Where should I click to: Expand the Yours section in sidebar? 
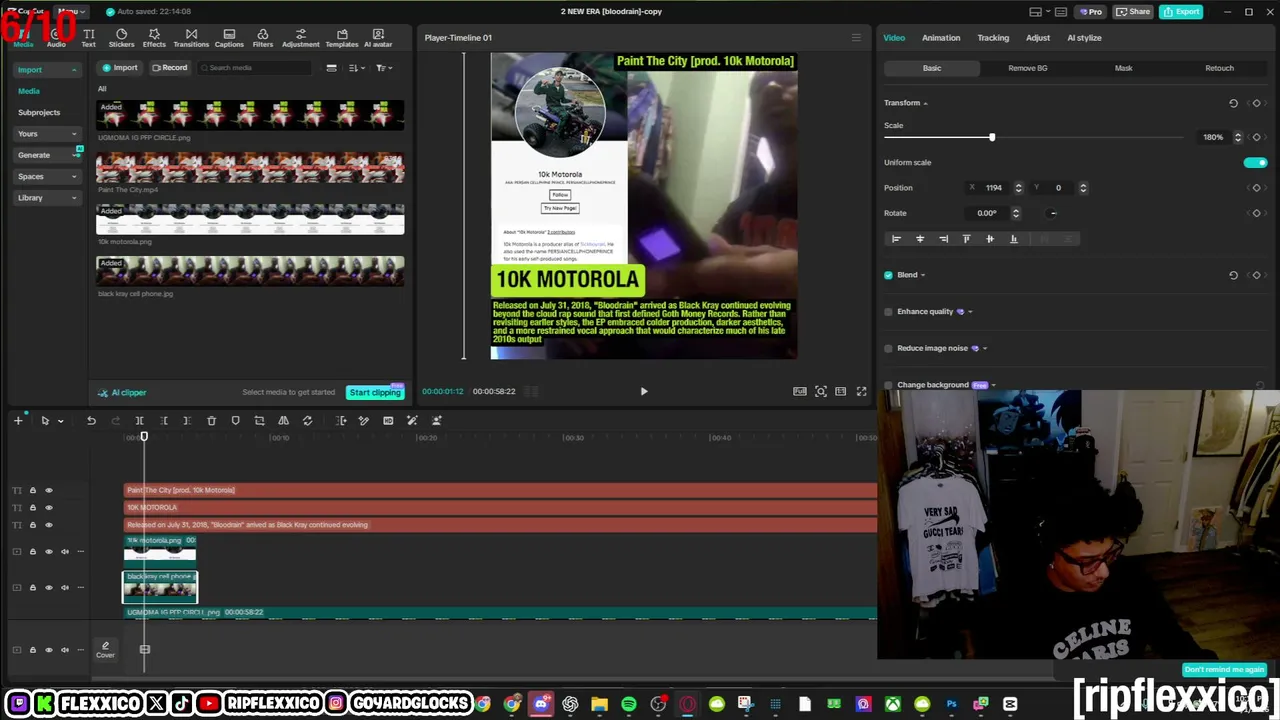(x=74, y=134)
